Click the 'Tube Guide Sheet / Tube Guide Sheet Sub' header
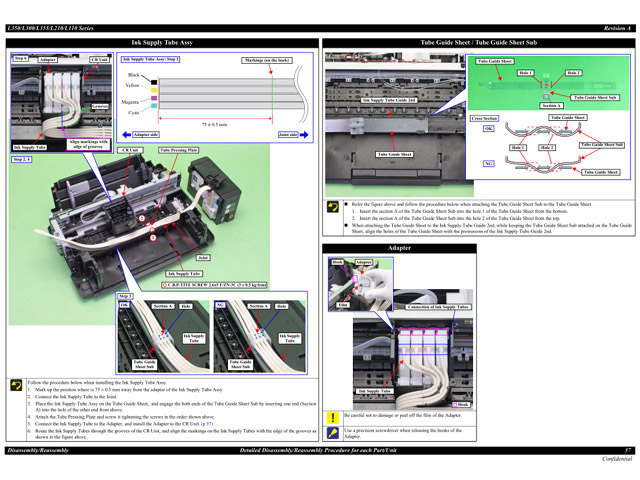640x480 pixels. [x=478, y=44]
